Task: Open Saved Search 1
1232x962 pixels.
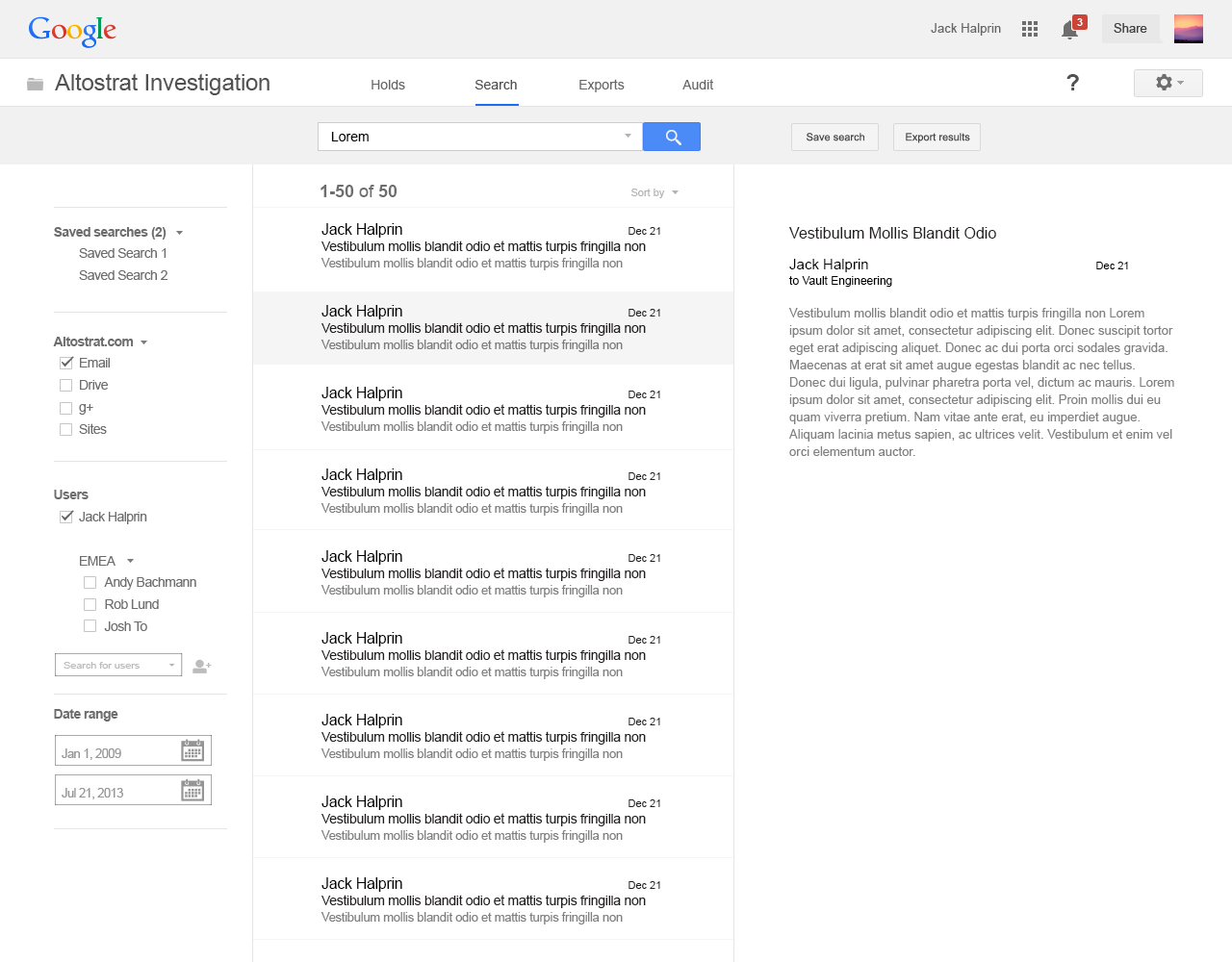Action: [123, 253]
